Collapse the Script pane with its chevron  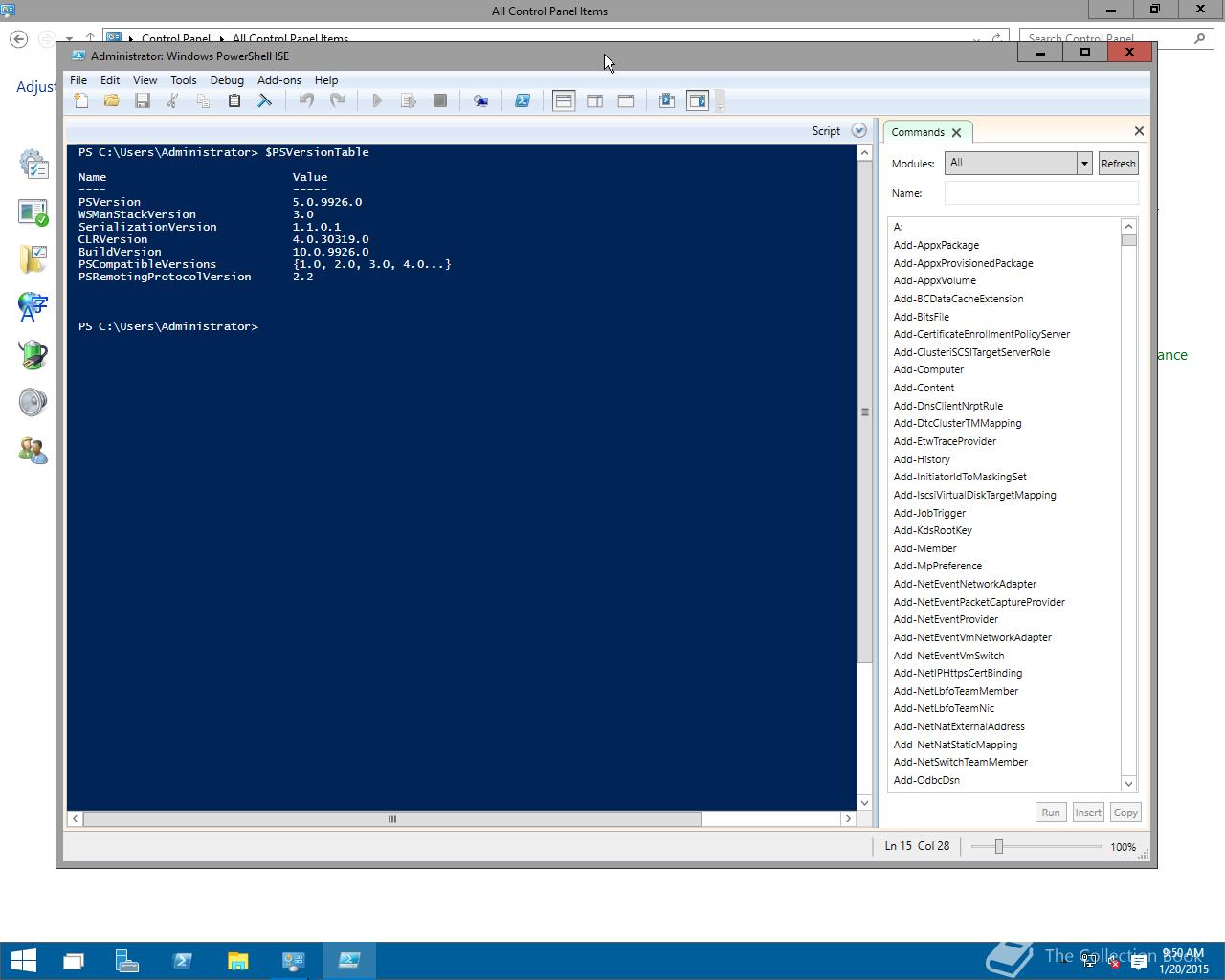(x=858, y=130)
